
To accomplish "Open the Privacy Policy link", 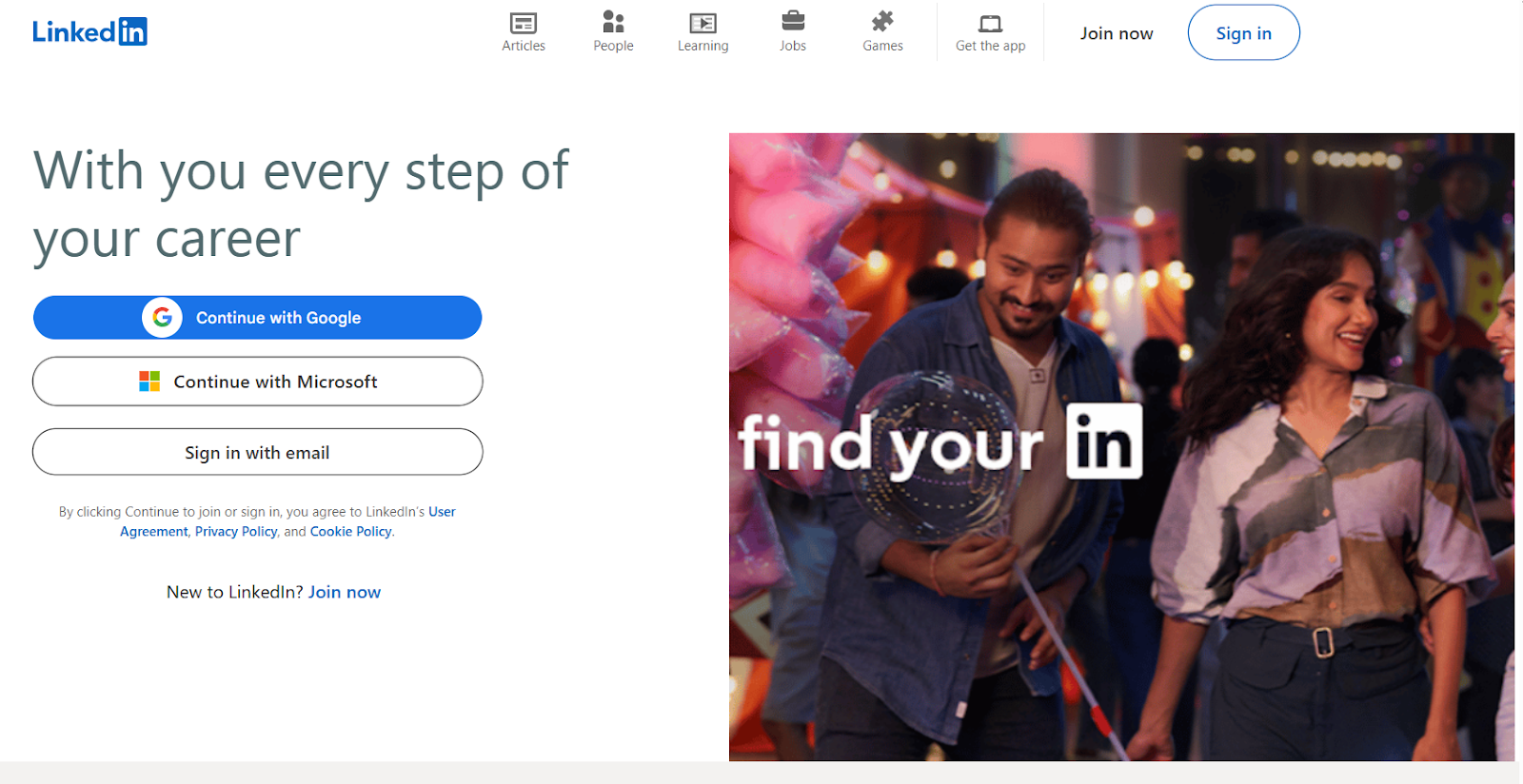I will 236,532.
